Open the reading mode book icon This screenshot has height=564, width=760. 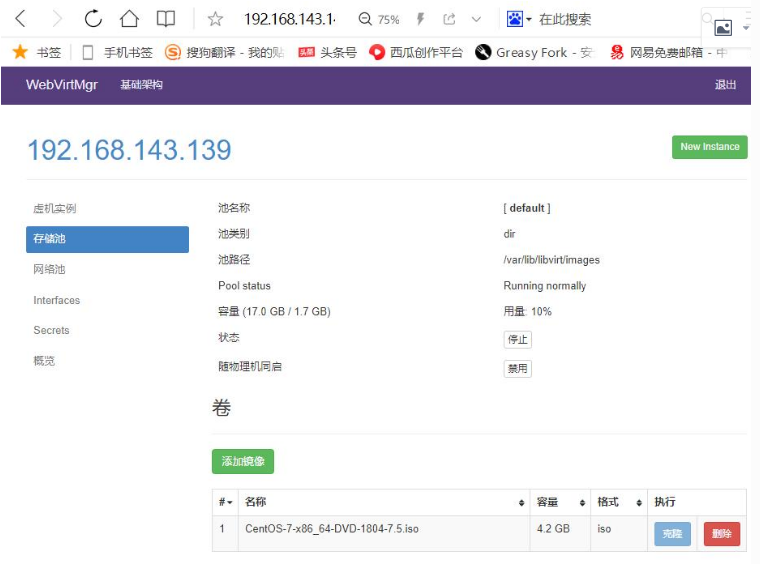point(166,19)
